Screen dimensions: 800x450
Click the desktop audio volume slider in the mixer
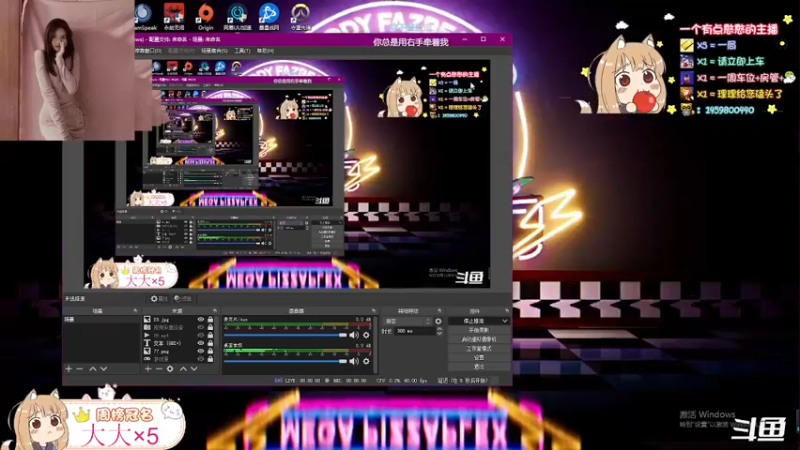(285, 361)
